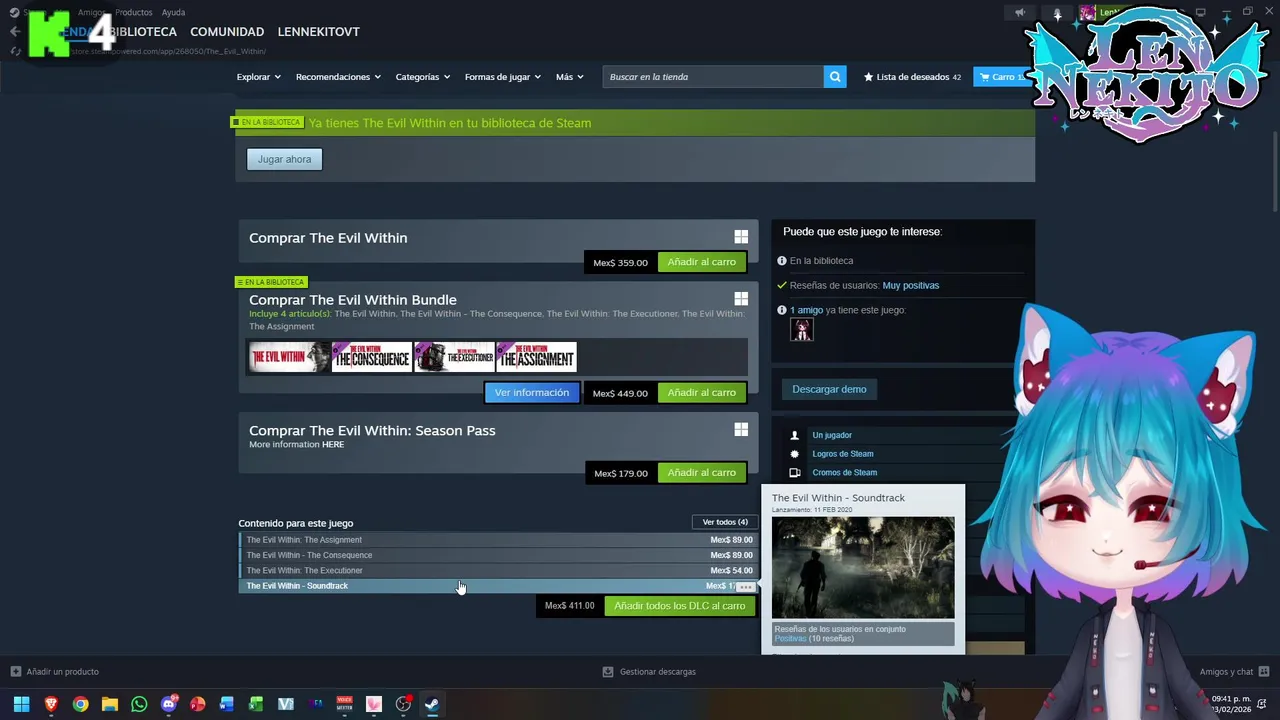Open the options dots on Soundtrack row
Image resolution: width=1280 pixels, height=720 pixels.
click(744, 587)
